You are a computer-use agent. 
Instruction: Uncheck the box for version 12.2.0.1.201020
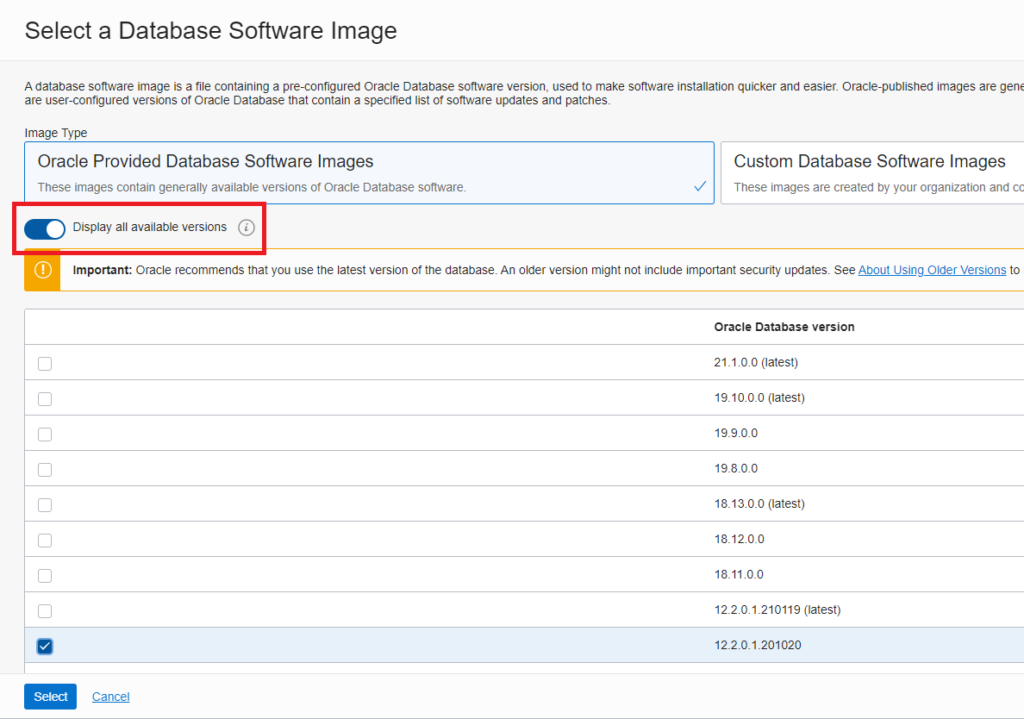tap(44, 646)
